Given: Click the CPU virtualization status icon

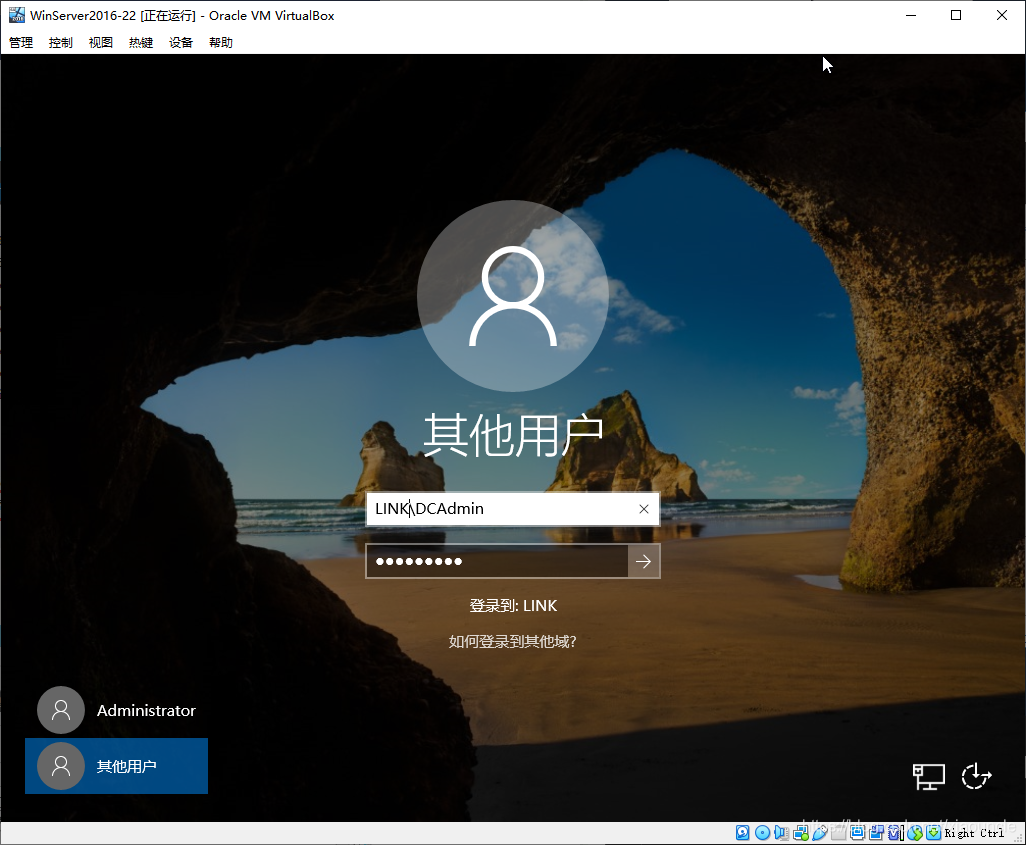Looking at the screenshot, I should click(x=896, y=833).
